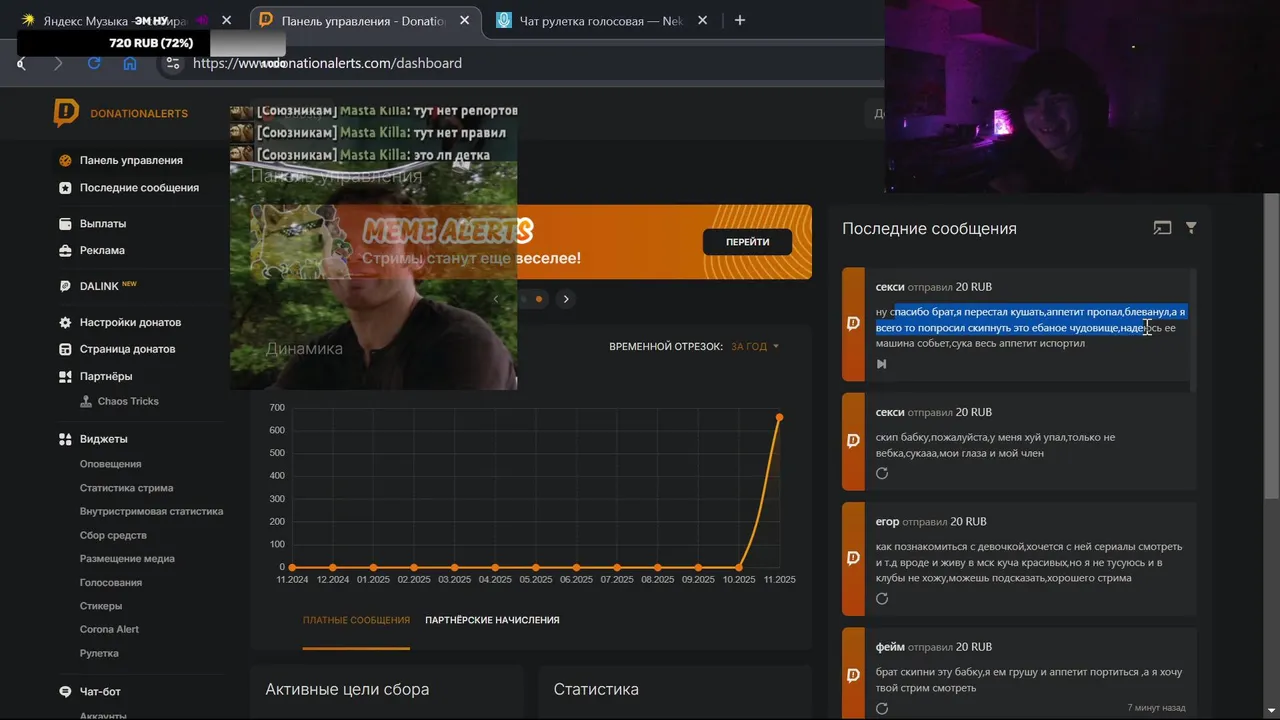1280x720 pixels.
Task: Replay егор's donation alert
Action: click(882, 598)
